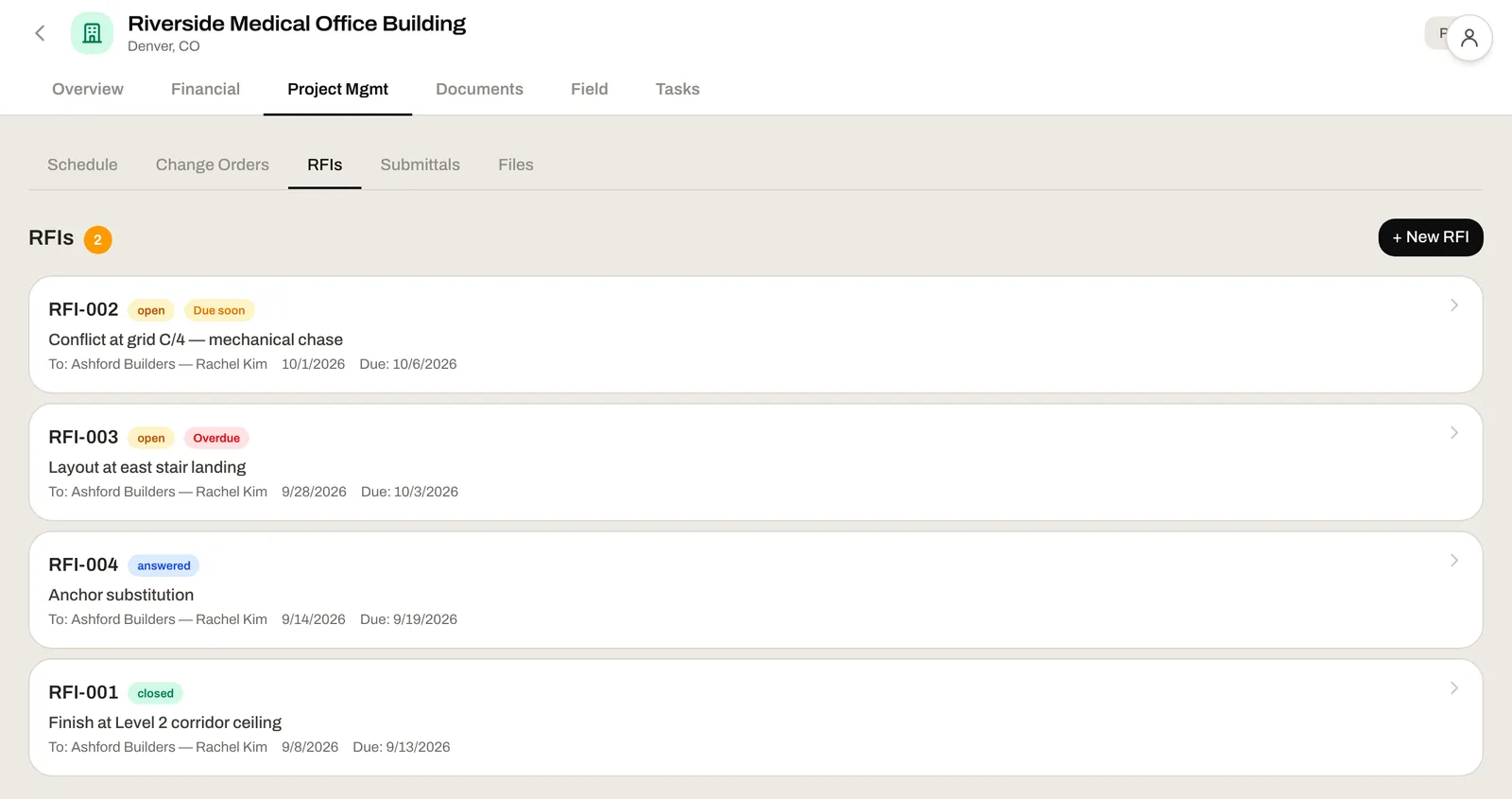Open the Submittals sub-tab

[x=420, y=165]
